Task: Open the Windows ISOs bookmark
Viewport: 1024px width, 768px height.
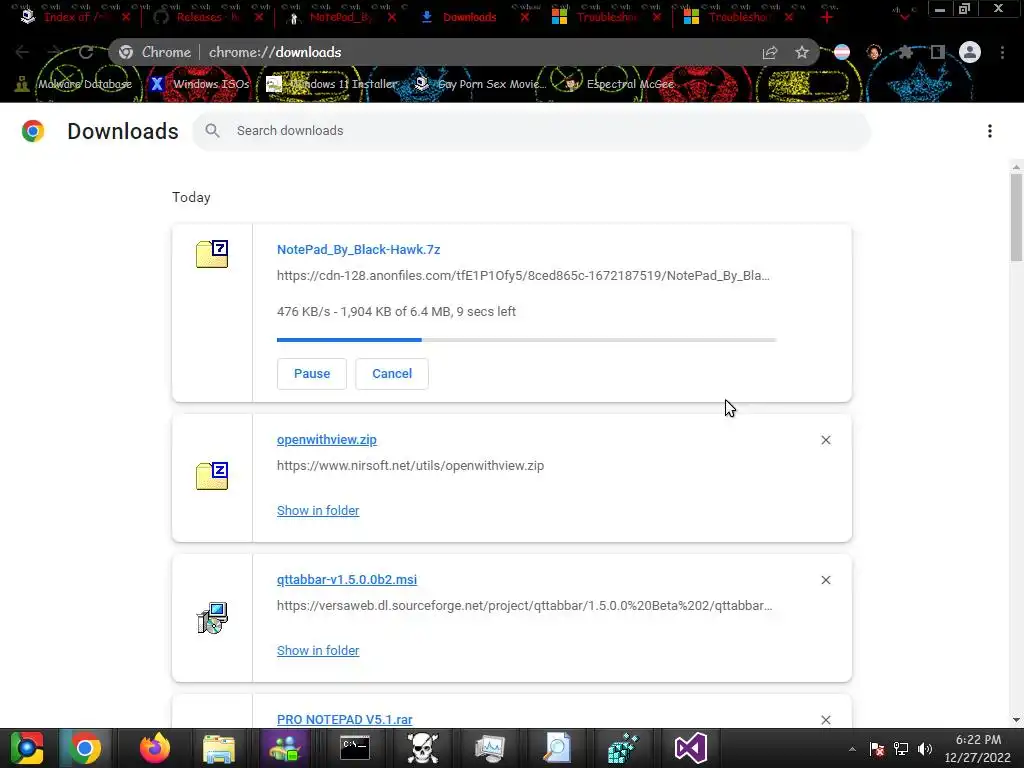Action: pos(200,84)
